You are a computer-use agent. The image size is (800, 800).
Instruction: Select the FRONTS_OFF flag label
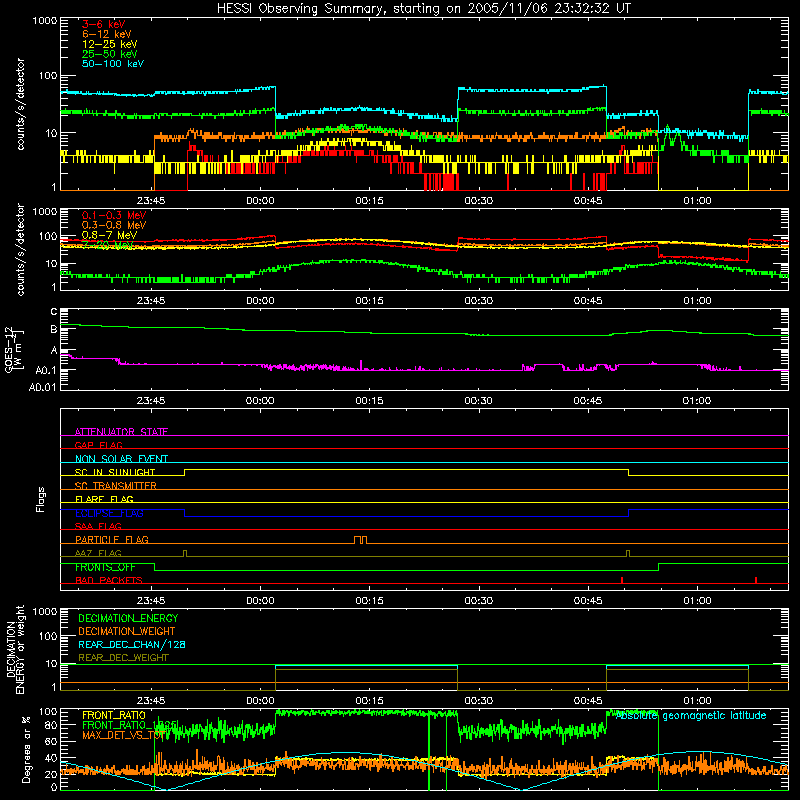[105, 567]
